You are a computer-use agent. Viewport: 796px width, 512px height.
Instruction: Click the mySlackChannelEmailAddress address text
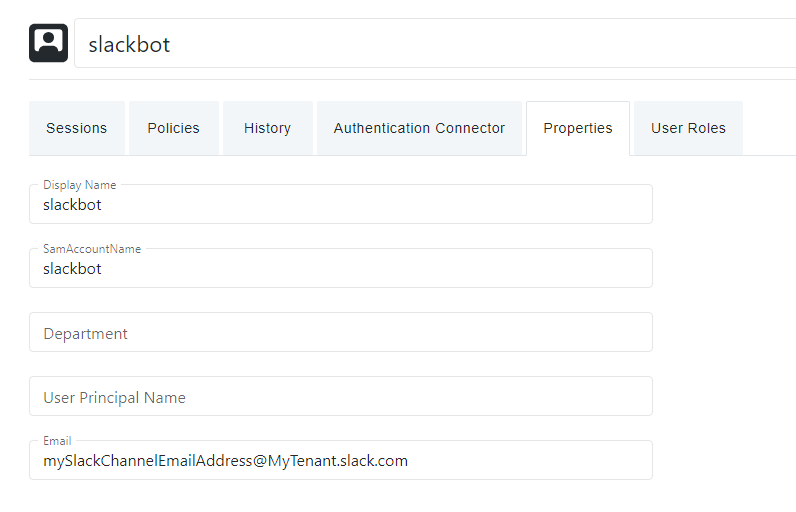[x=225, y=461]
